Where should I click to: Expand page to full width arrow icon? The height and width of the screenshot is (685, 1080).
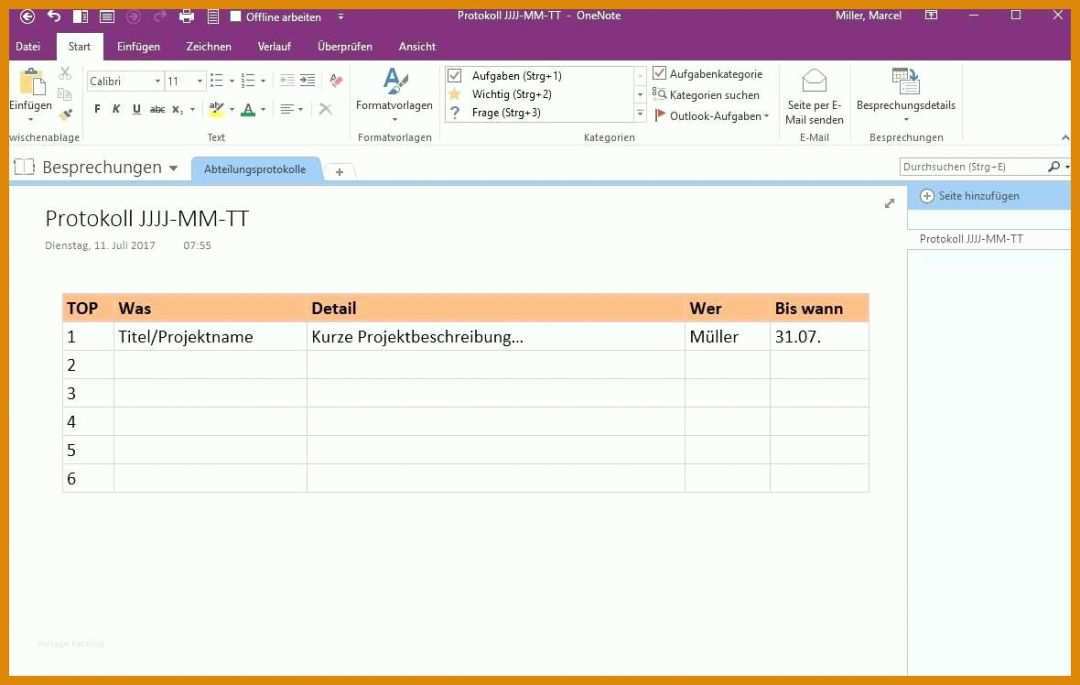(889, 203)
